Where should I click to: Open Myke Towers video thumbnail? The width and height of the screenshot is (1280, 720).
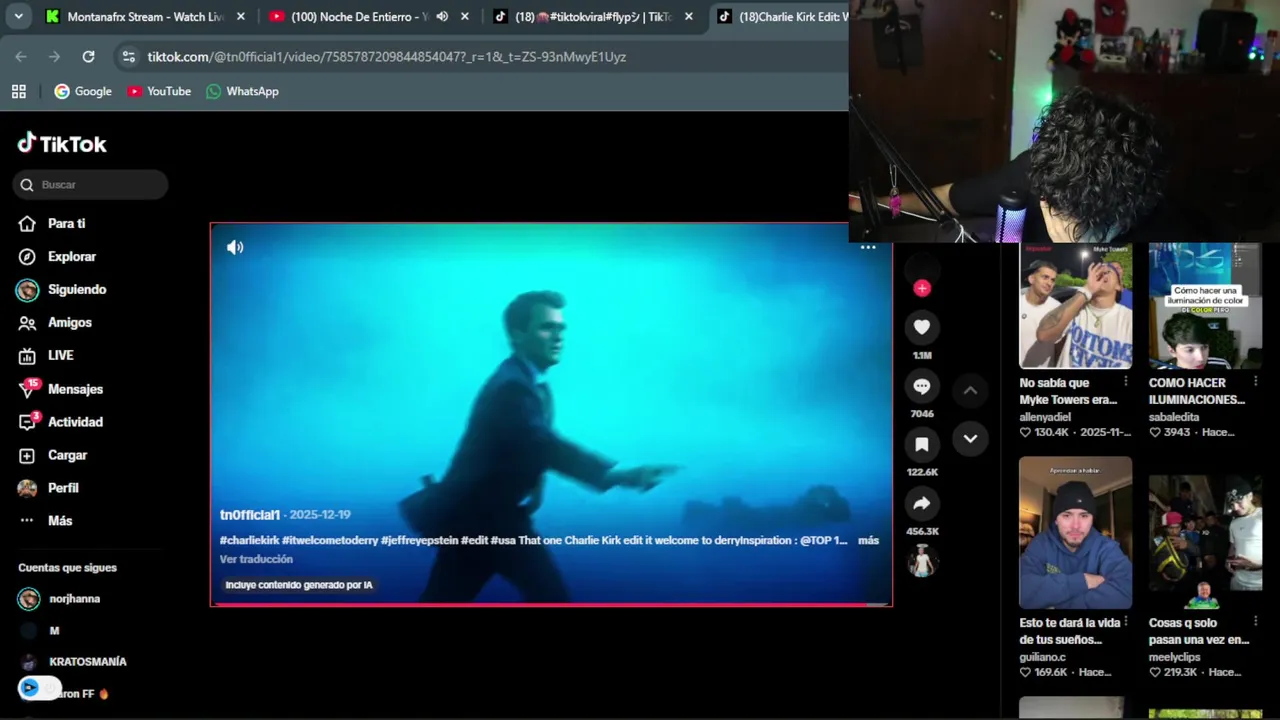1075,306
